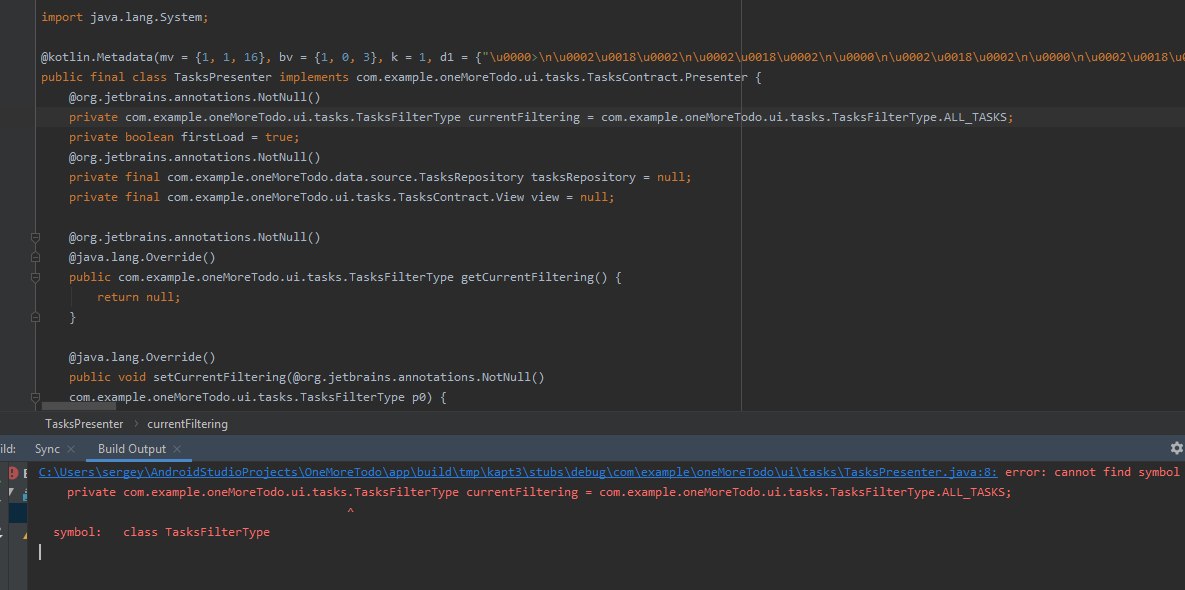
Task: Click 'firstLoad' variable name
Action: 212,137
